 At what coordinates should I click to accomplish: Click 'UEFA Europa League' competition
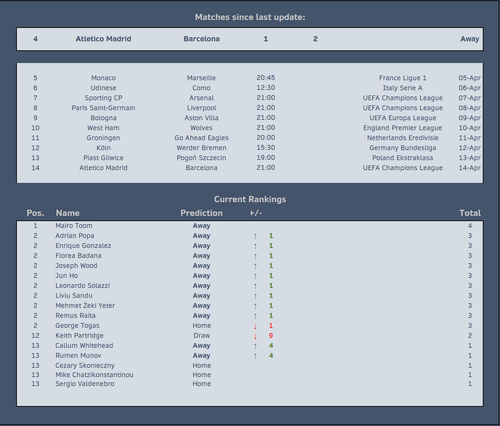403,118
